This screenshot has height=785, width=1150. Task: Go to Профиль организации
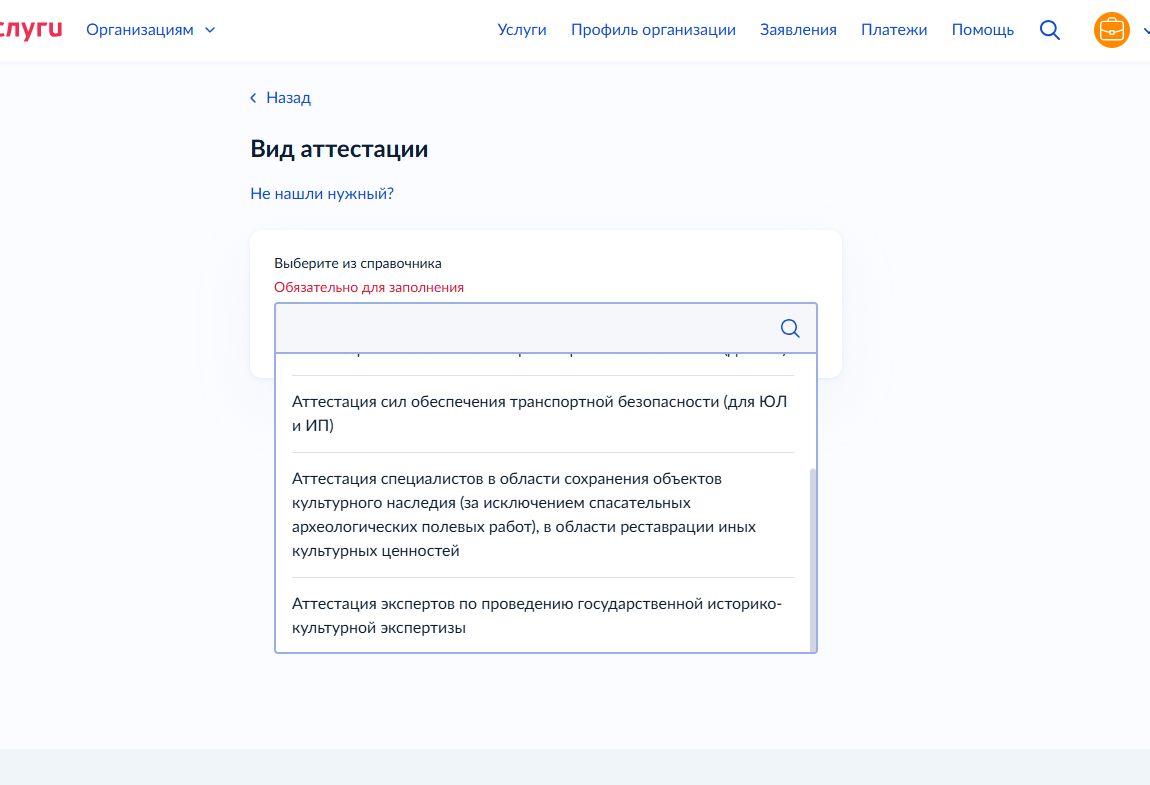[653, 30]
